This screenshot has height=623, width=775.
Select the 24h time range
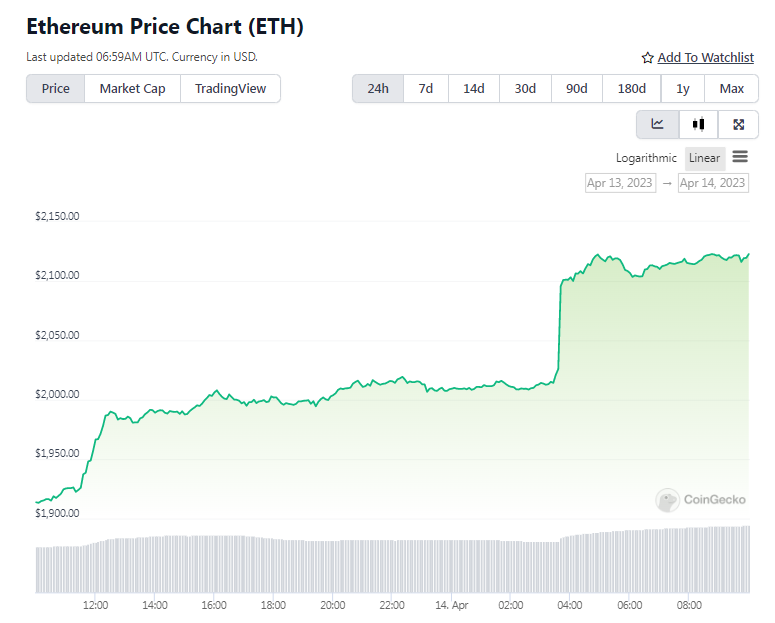point(378,89)
